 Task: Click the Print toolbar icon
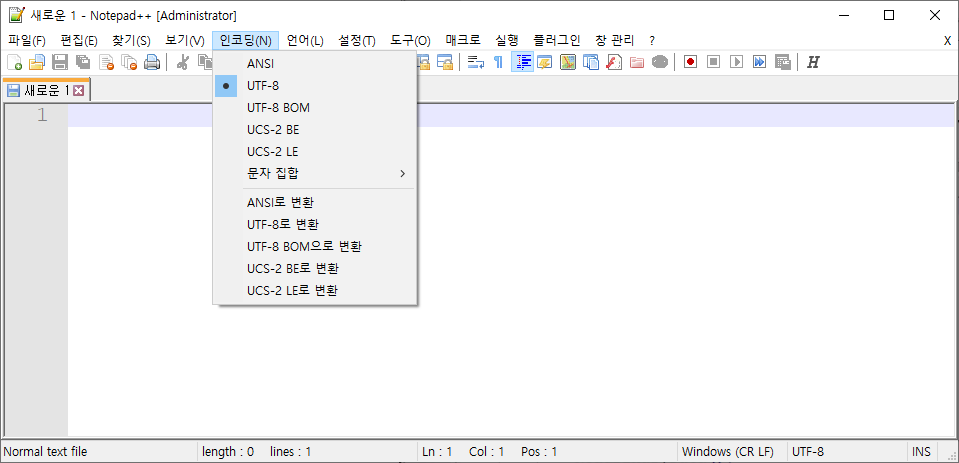[152, 62]
